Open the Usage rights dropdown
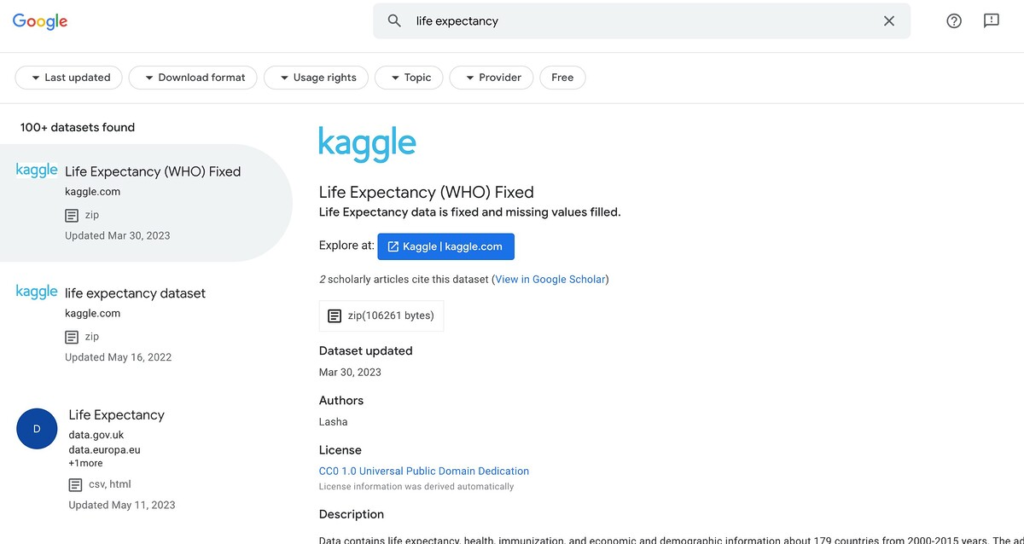The image size is (1024, 544). 316,78
